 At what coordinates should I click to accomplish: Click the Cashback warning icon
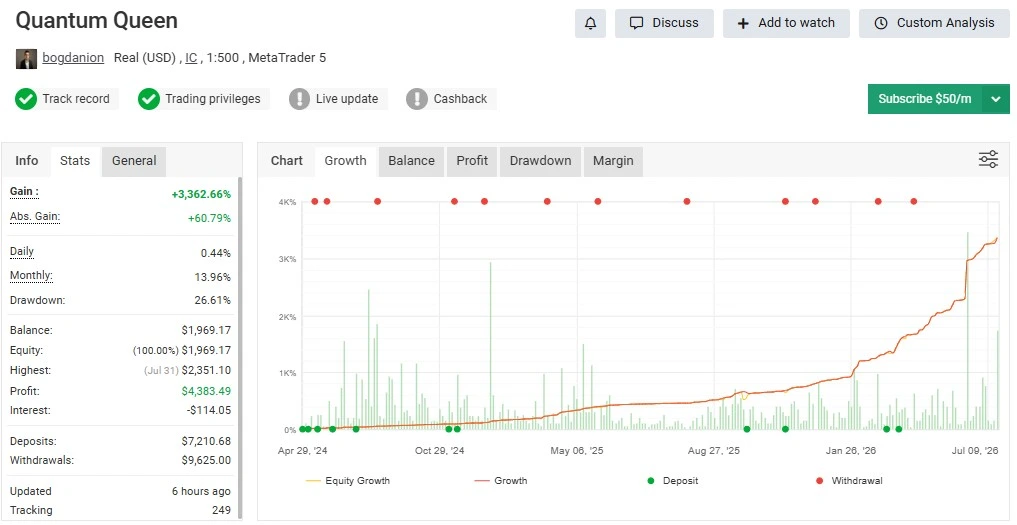pyautogui.click(x=416, y=99)
